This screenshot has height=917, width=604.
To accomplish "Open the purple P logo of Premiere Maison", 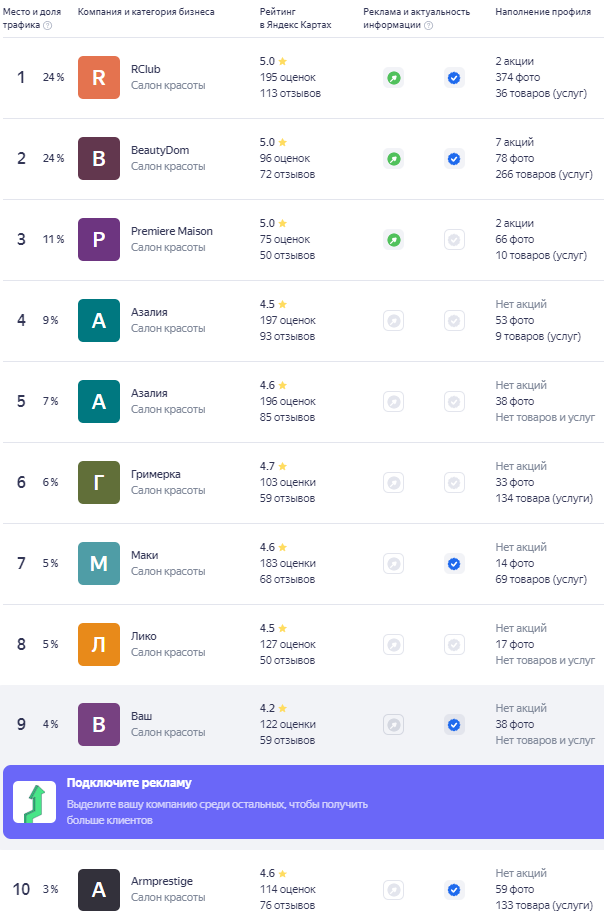I will tap(99, 239).
